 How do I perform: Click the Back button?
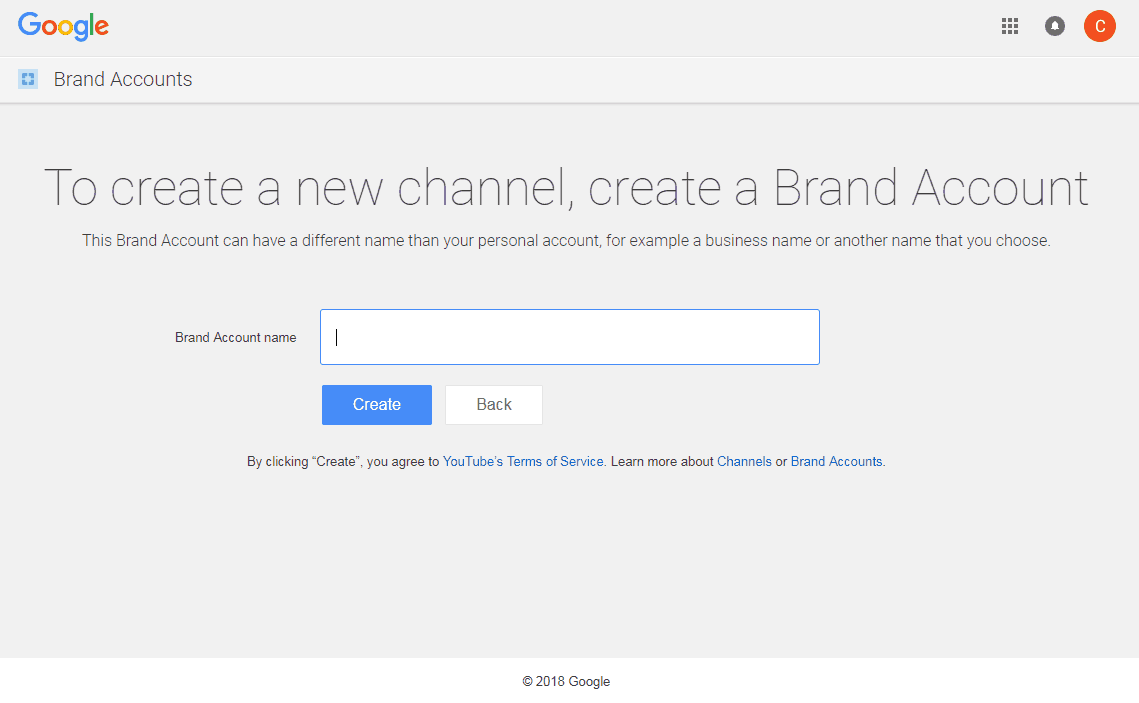(494, 405)
